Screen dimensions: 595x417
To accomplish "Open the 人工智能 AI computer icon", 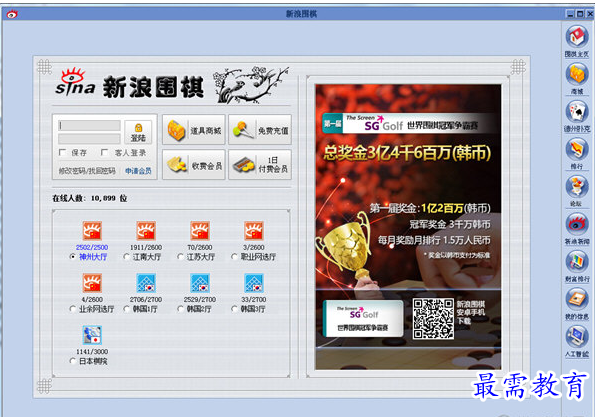I will click(x=577, y=336).
